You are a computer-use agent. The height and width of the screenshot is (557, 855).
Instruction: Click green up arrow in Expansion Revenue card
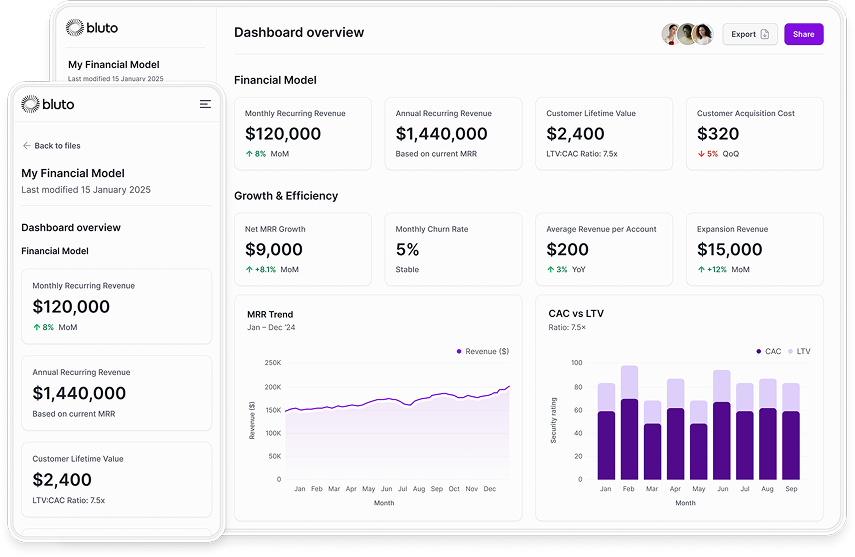click(x=701, y=270)
